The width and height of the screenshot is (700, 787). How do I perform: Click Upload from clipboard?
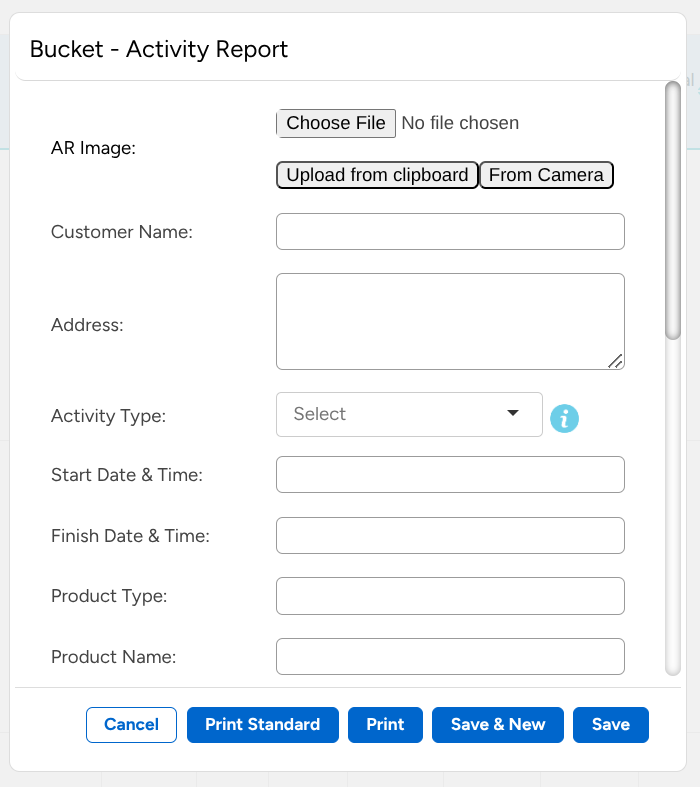click(377, 176)
